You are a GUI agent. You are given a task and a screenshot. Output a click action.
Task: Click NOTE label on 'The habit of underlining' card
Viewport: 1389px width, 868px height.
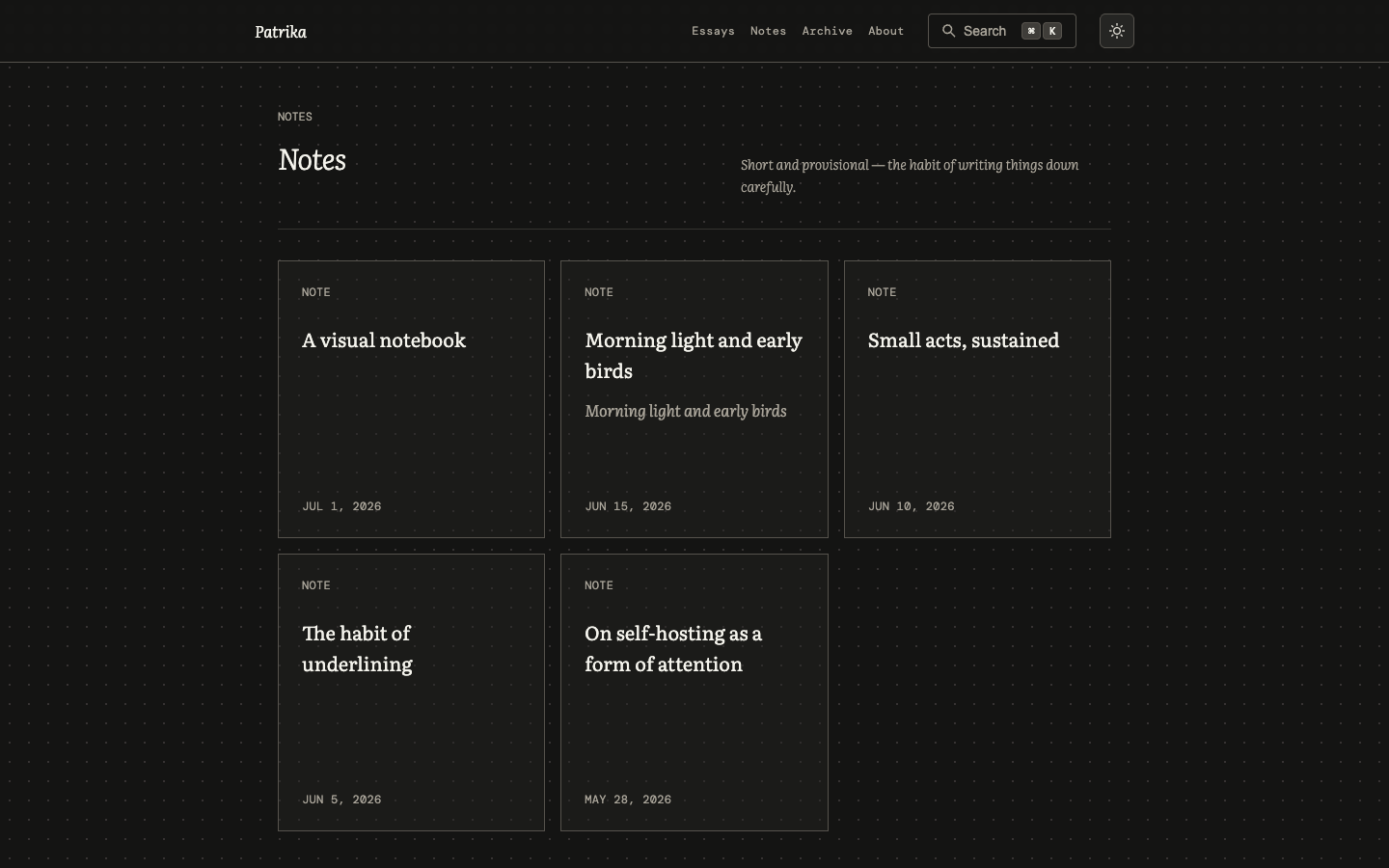click(316, 585)
